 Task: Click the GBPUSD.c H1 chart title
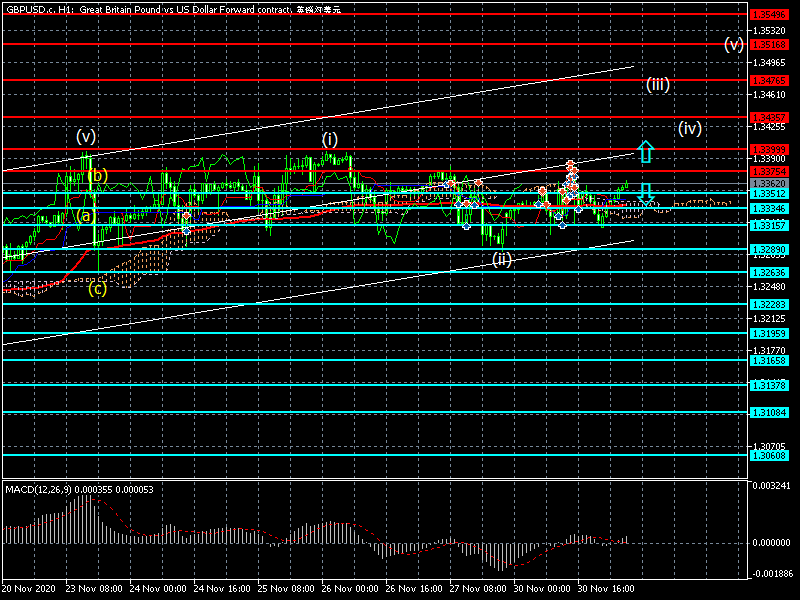coord(173,9)
